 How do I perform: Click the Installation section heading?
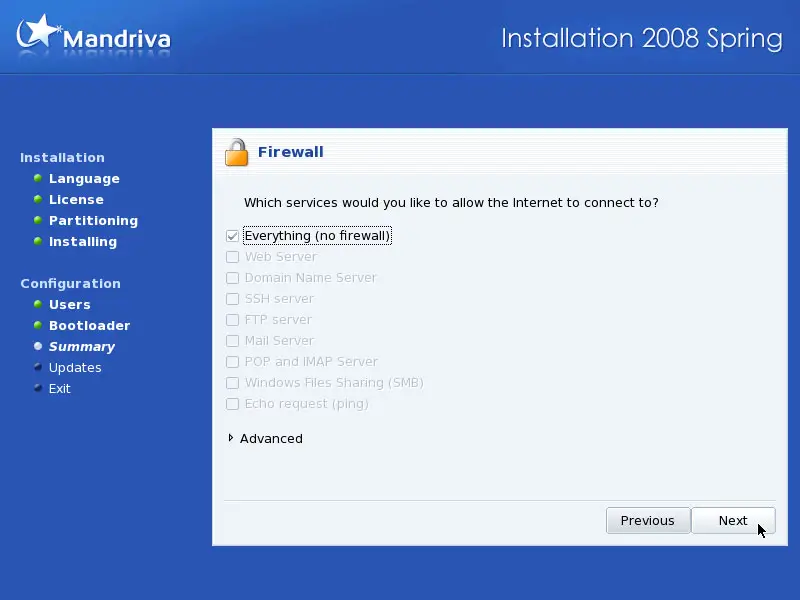click(62, 158)
